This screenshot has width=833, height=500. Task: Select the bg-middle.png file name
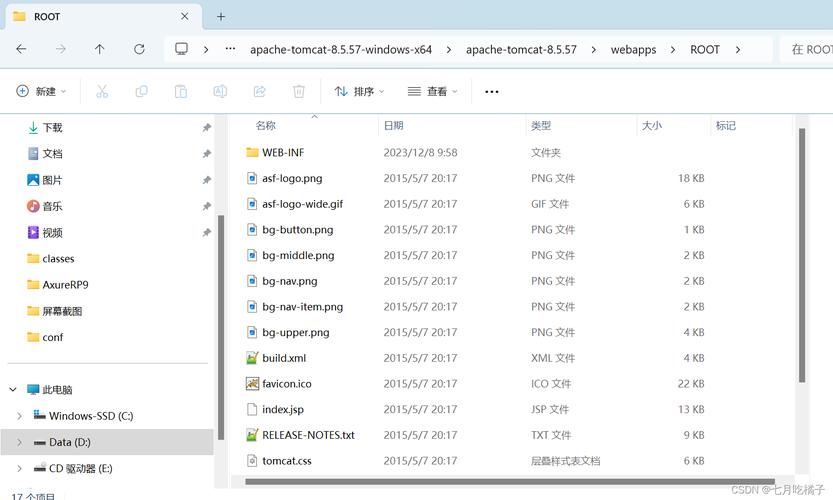(x=298, y=256)
